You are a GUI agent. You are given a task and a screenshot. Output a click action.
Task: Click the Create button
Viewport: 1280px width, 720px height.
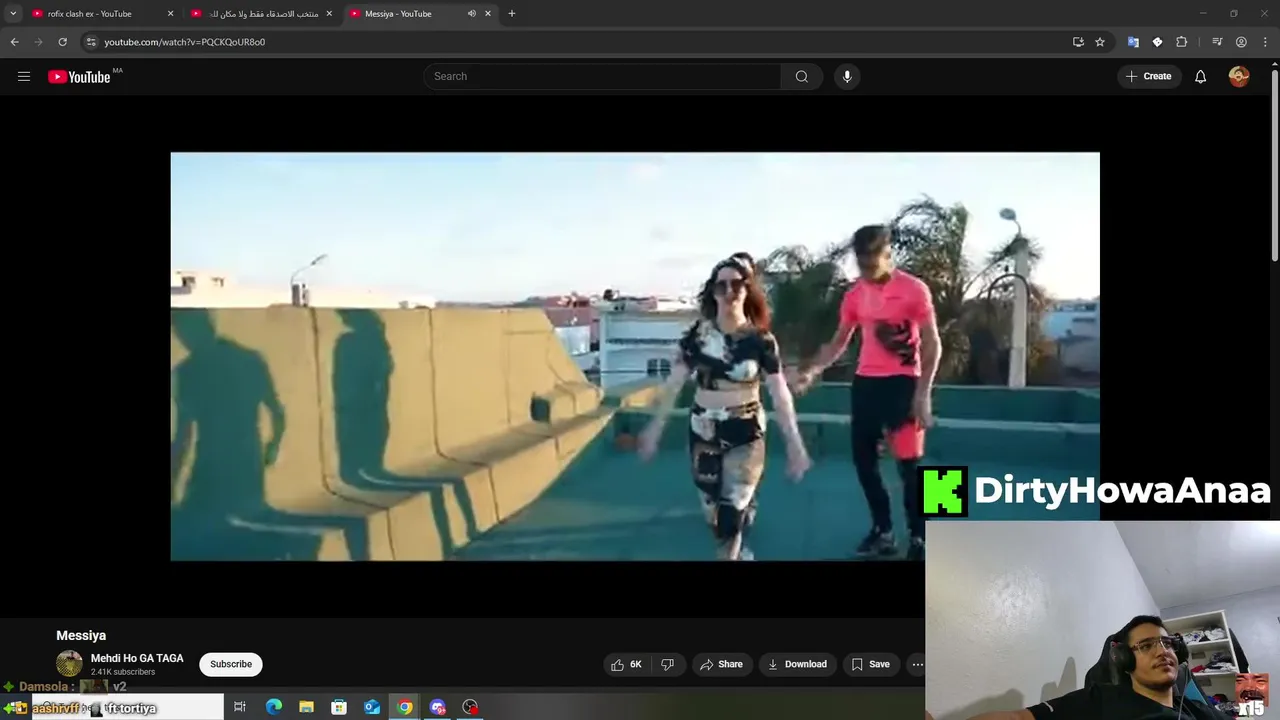point(1148,76)
